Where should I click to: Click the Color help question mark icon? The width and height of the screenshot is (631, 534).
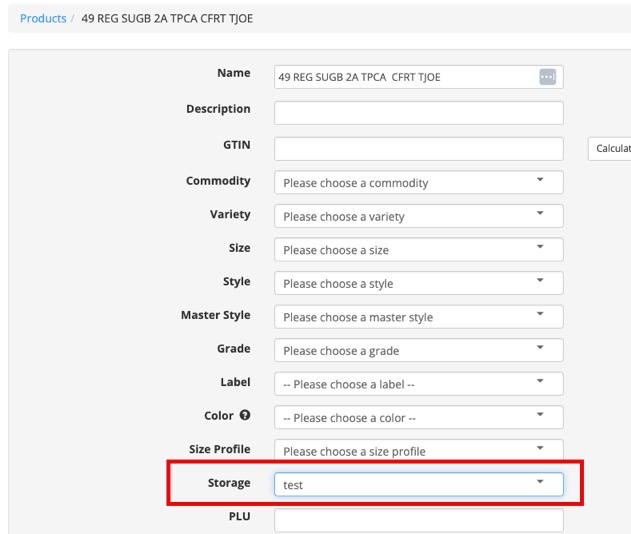pyautogui.click(x=245, y=415)
